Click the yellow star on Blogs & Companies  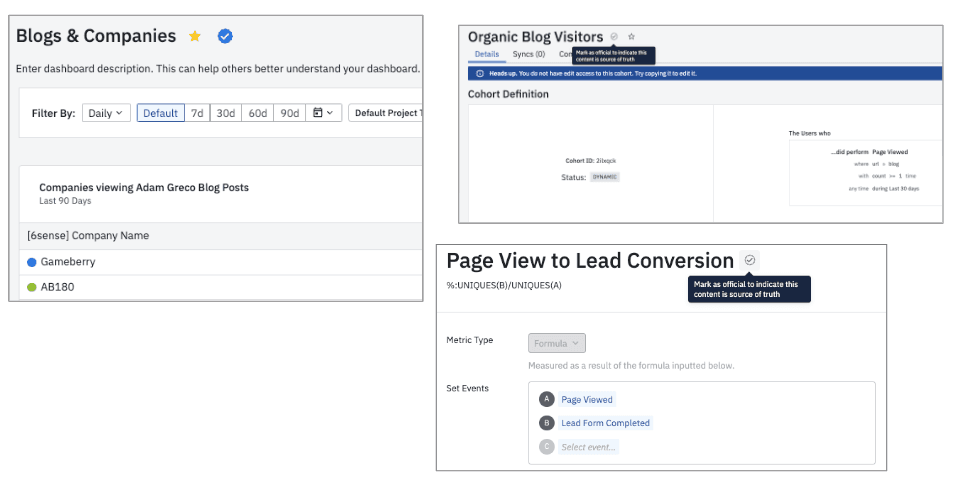(x=196, y=36)
